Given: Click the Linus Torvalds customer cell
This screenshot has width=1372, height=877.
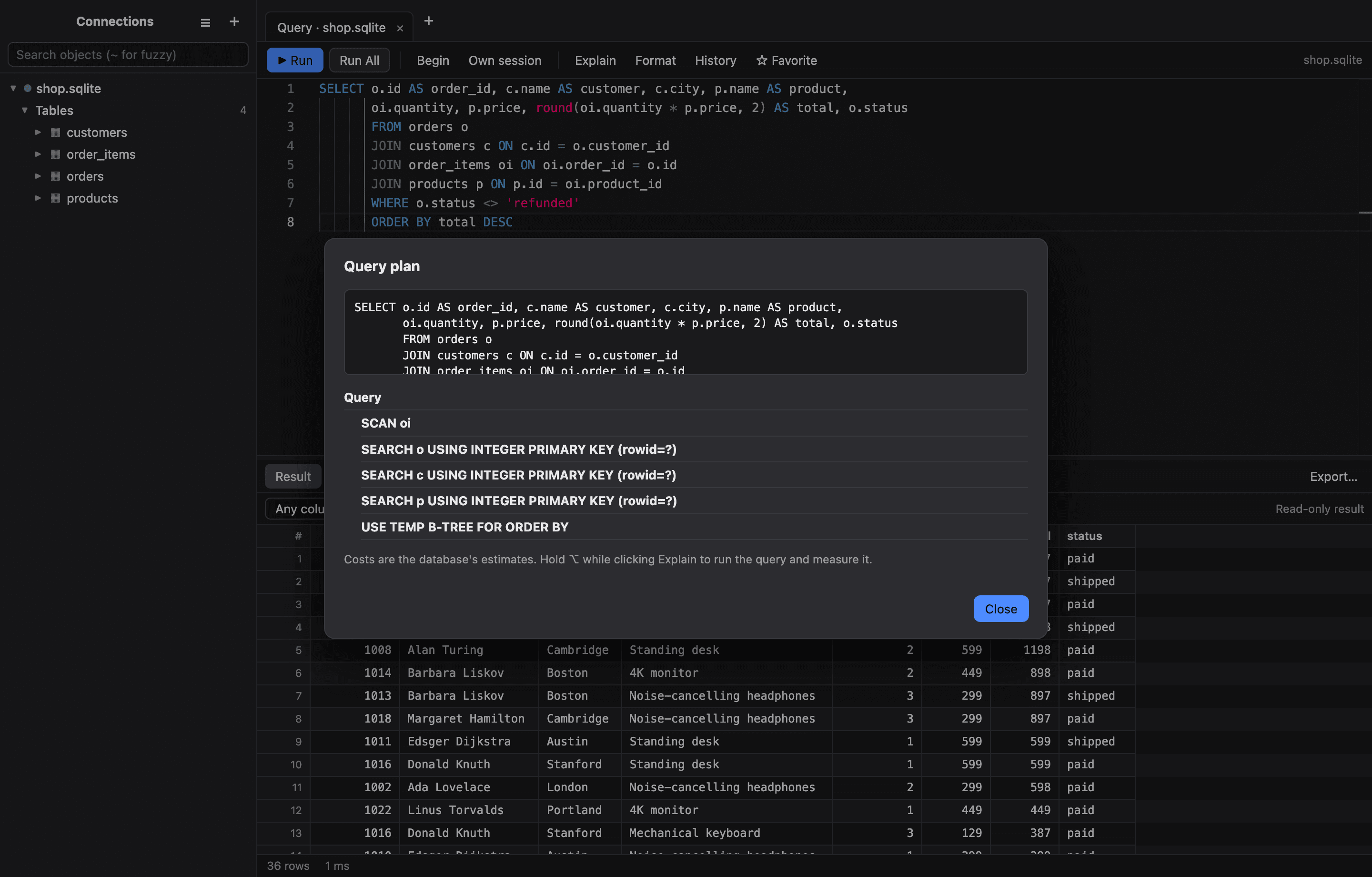Looking at the screenshot, I should click(469, 810).
